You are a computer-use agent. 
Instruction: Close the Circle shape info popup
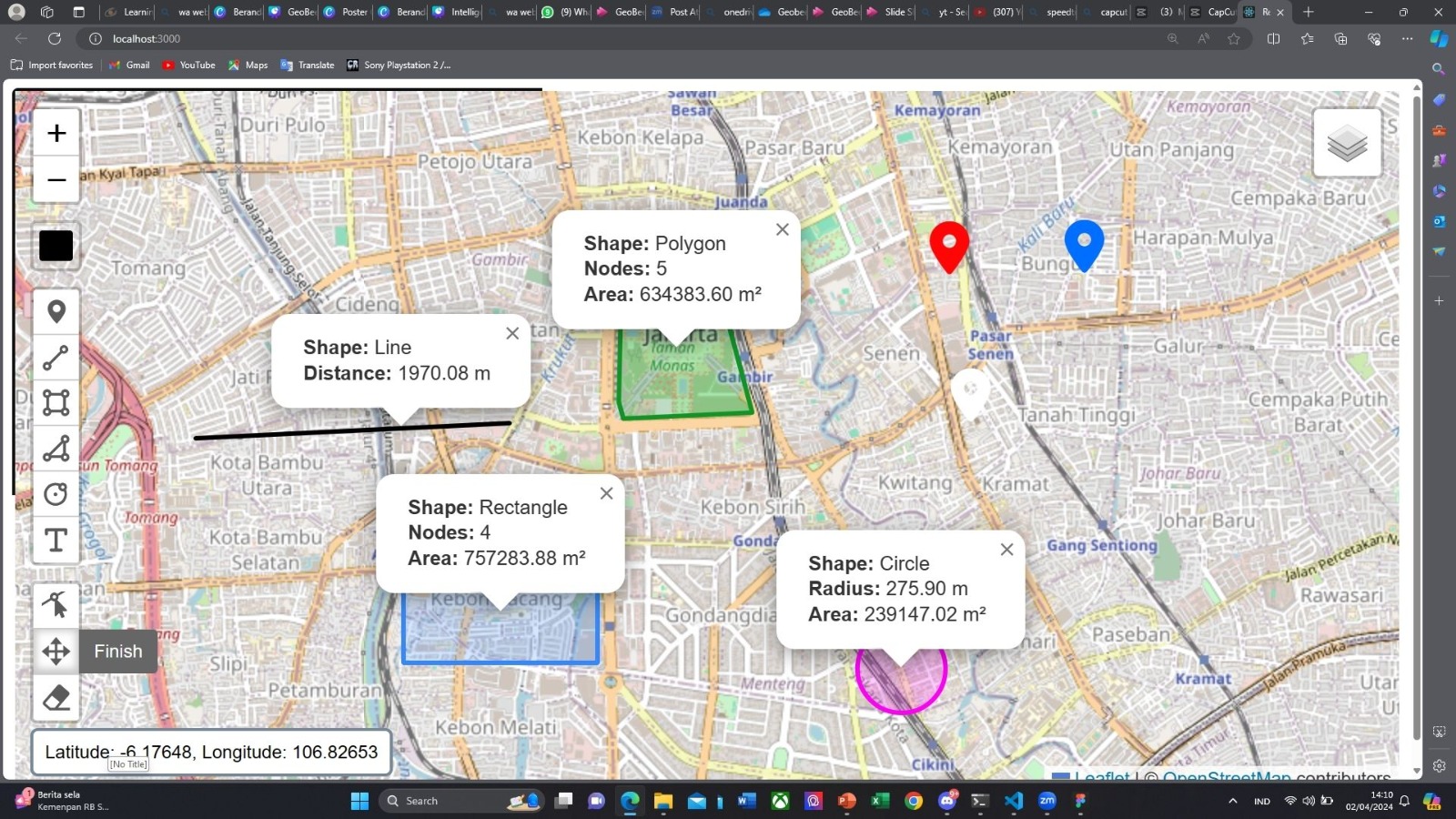pyautogui.click(x=1006, y=549)
